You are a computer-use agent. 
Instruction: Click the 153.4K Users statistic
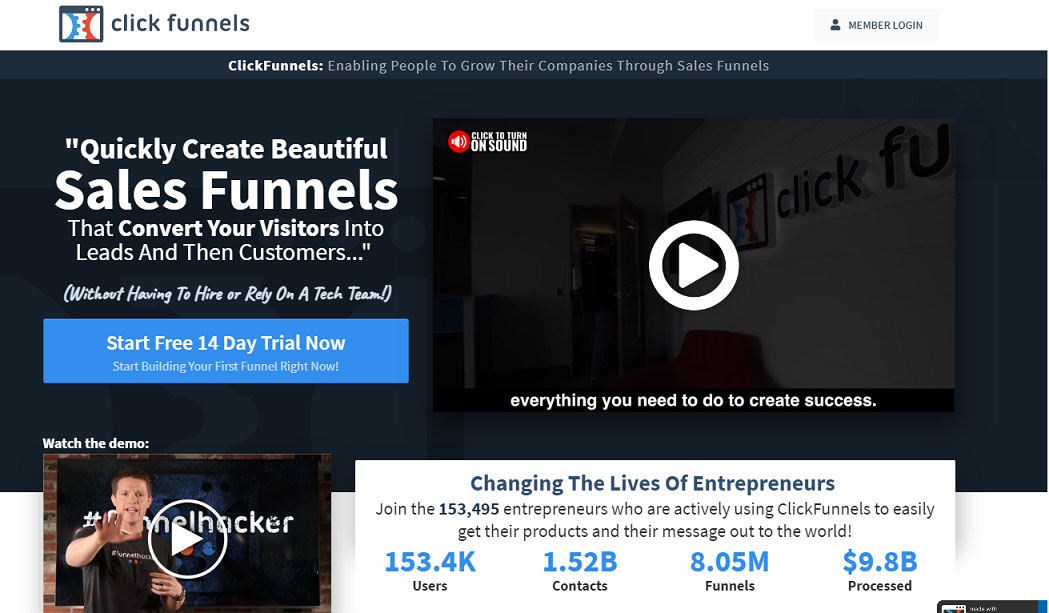[430, 570]
